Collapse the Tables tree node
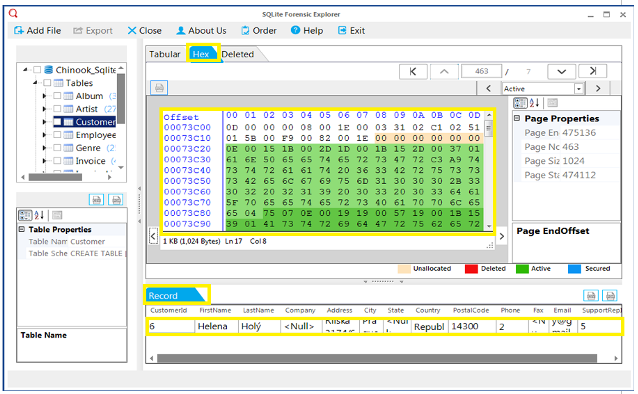The image size is (638, 394). click(x=35, y=83)
